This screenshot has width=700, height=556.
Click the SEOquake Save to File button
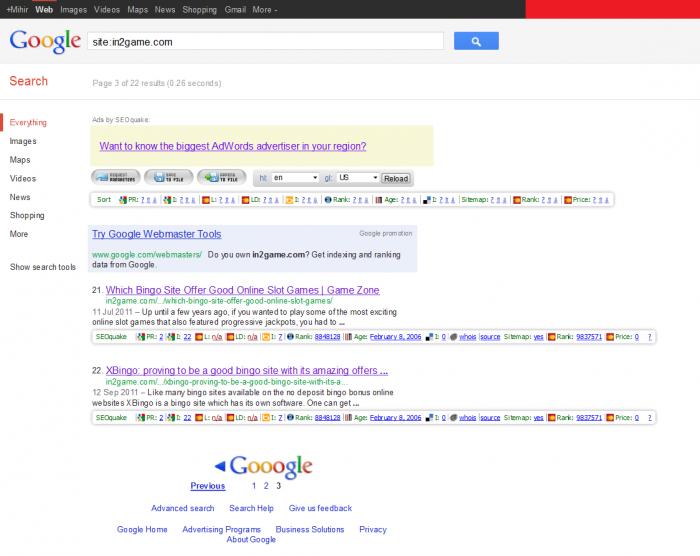[x=169, y=177]
